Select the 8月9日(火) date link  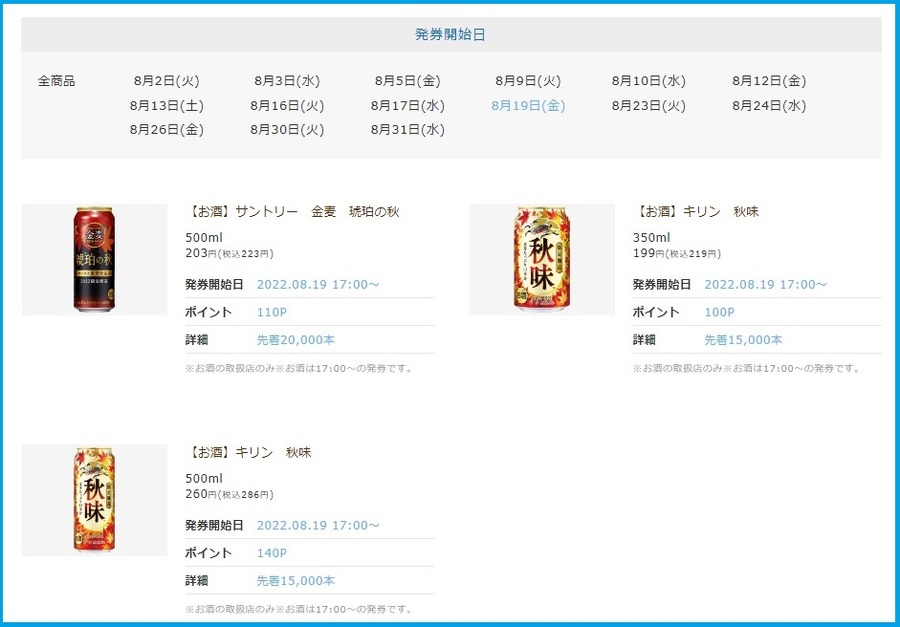pos(528,81)
